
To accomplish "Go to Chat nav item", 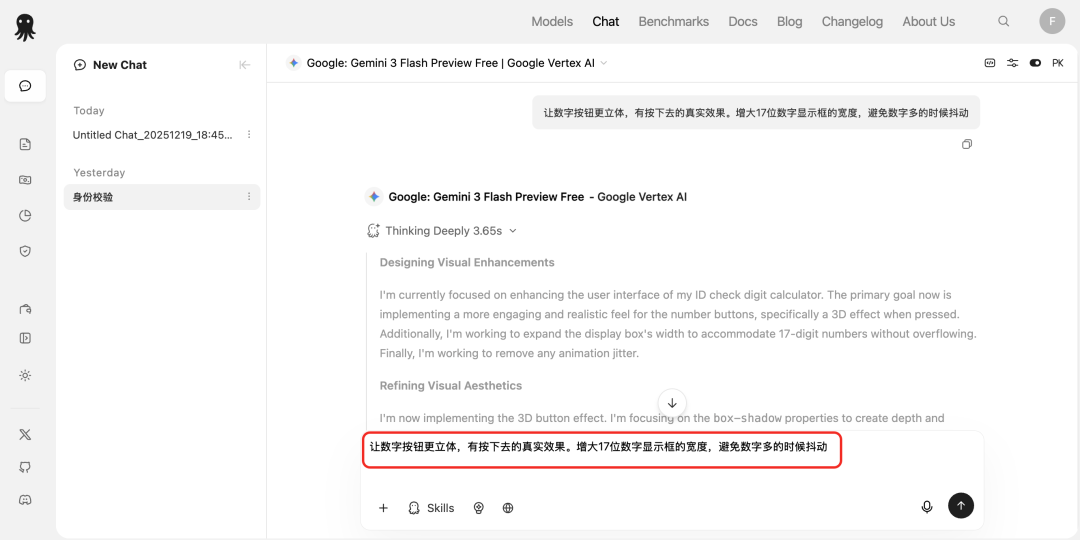I will coord(605,21).
